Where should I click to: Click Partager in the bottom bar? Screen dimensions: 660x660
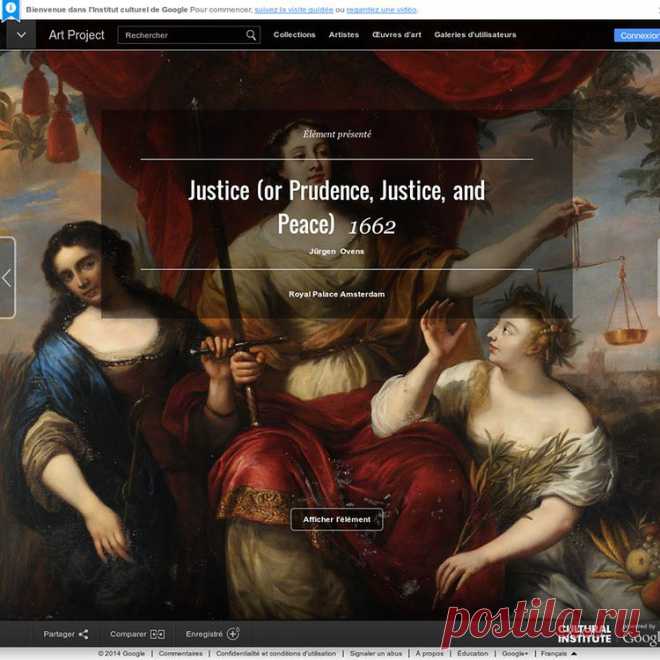tap(59, 634)
